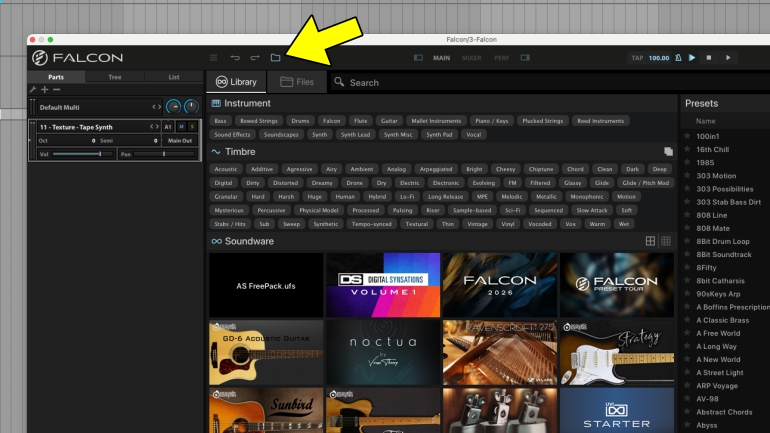Toggle the right sidebar panel icon

[x=525, y=58]
